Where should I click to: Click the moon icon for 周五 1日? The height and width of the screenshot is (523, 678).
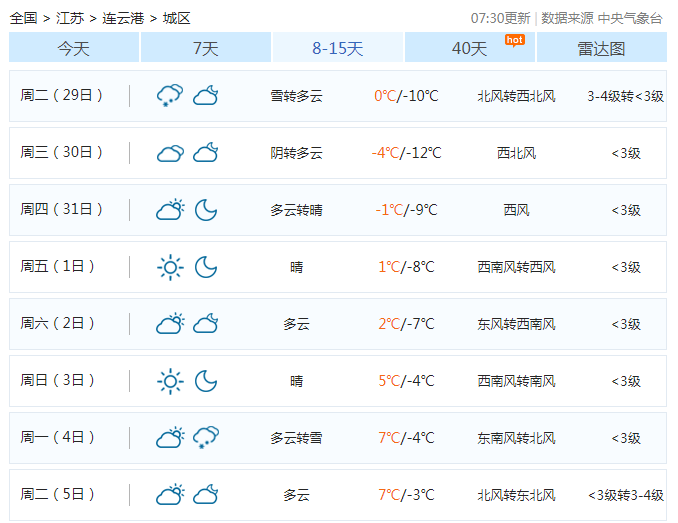click(206, 267)
